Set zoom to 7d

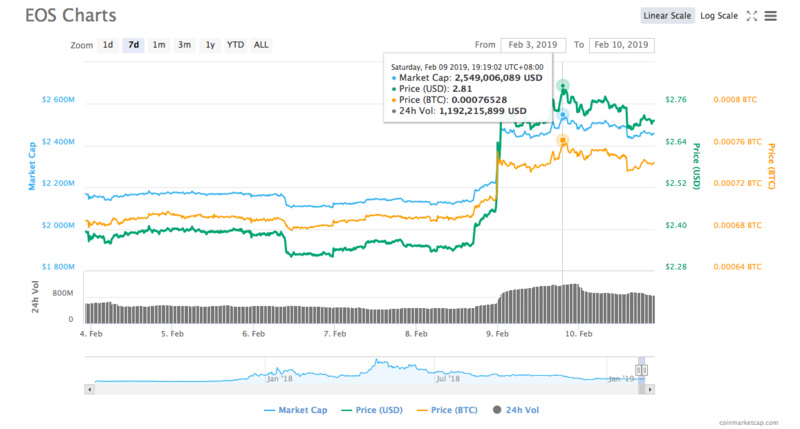[x=134, y=45]
